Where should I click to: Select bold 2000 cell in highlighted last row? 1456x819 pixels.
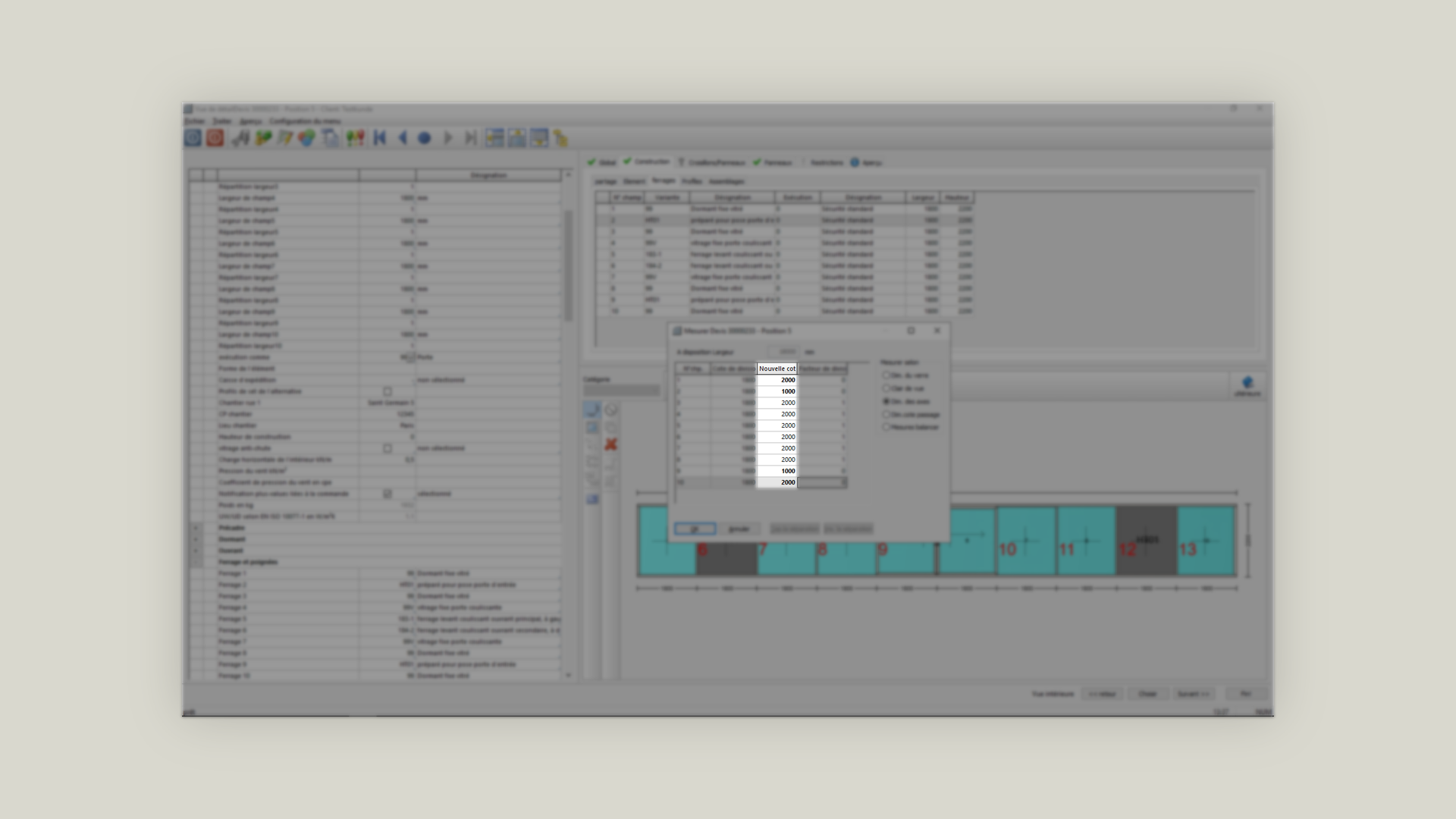pos(777,482)
